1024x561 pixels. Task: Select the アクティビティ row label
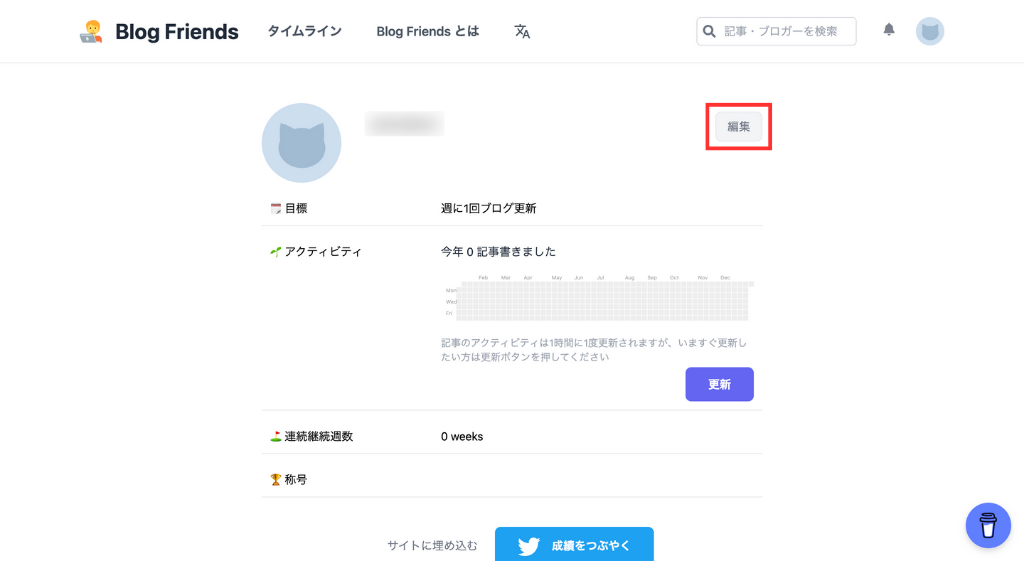pos(323,251)
